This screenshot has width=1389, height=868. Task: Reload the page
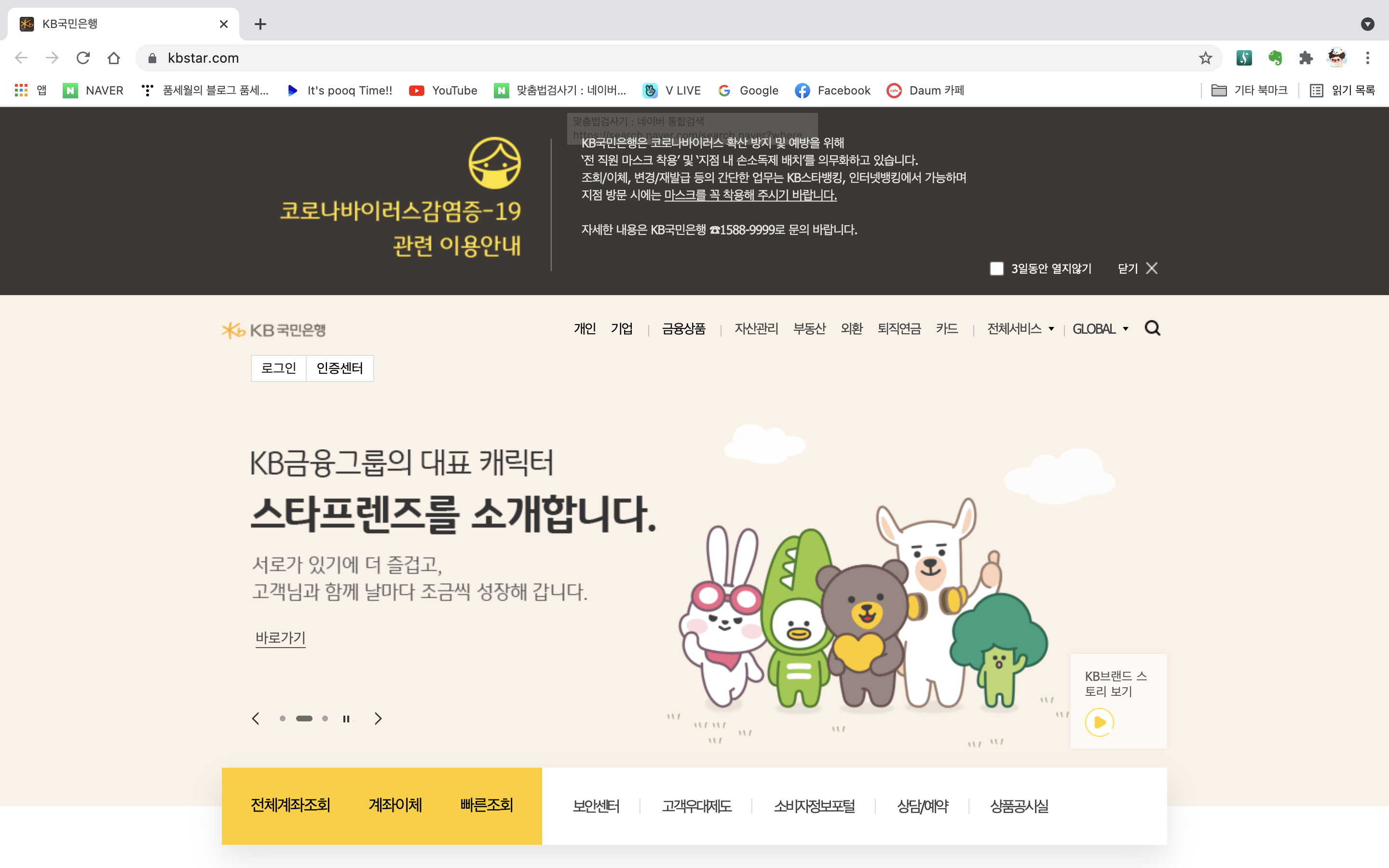(83, 58)
